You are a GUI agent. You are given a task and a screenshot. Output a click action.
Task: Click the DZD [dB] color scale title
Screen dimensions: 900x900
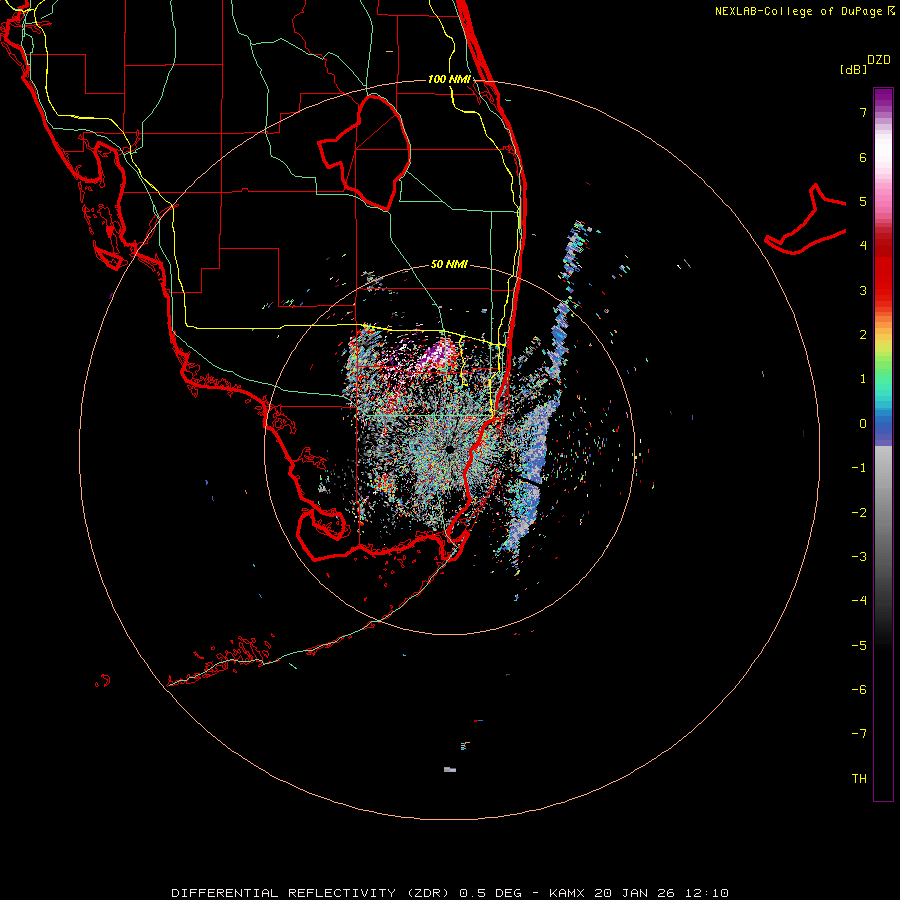point(866,64)
